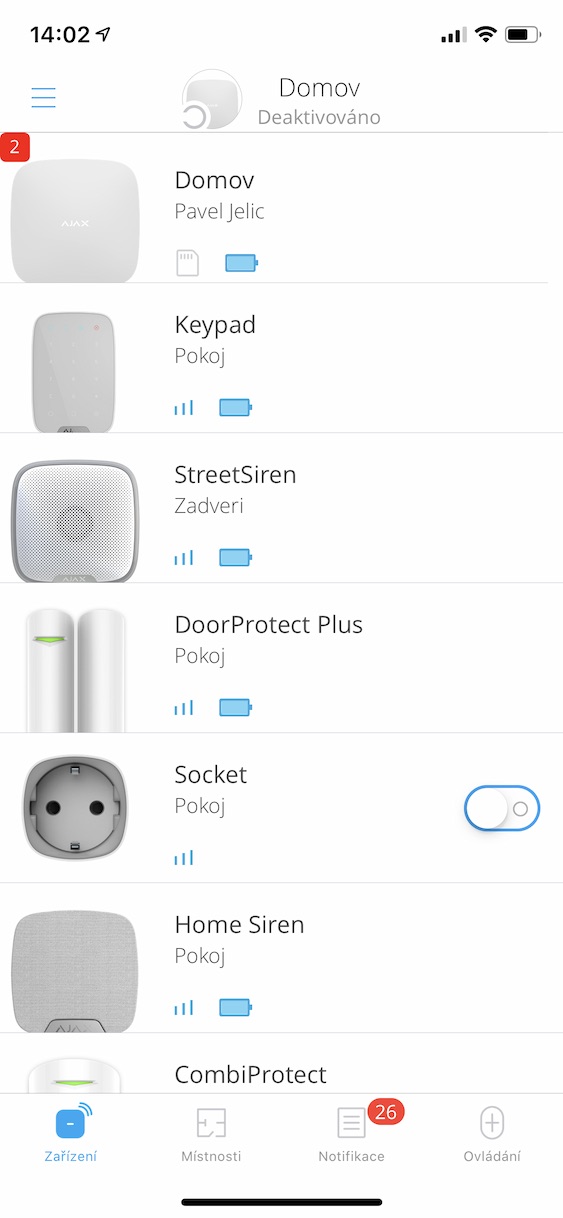
Task: Open the CombiProtect device entry
Action: pyautogui.click(x=281, y=1063)
